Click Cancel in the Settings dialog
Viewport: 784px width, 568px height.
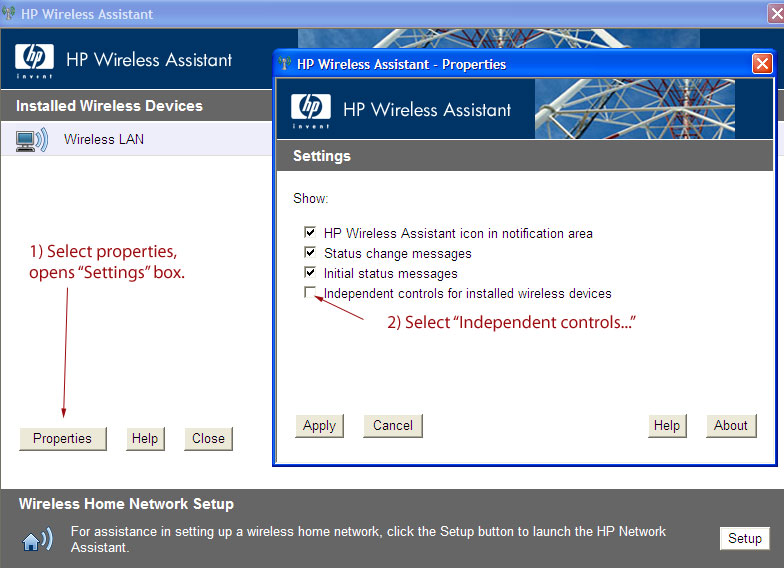coord(393,426)
